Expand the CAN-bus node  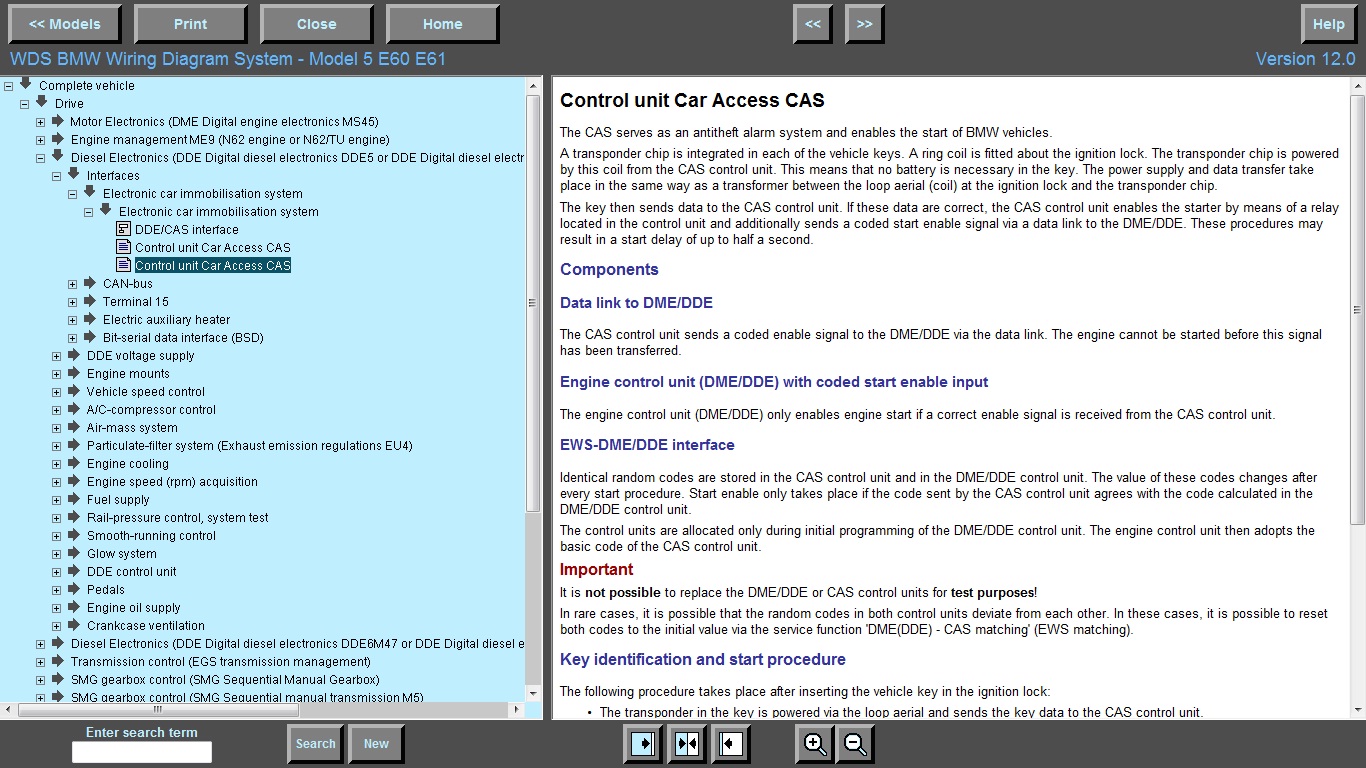(x=73, y=284)
